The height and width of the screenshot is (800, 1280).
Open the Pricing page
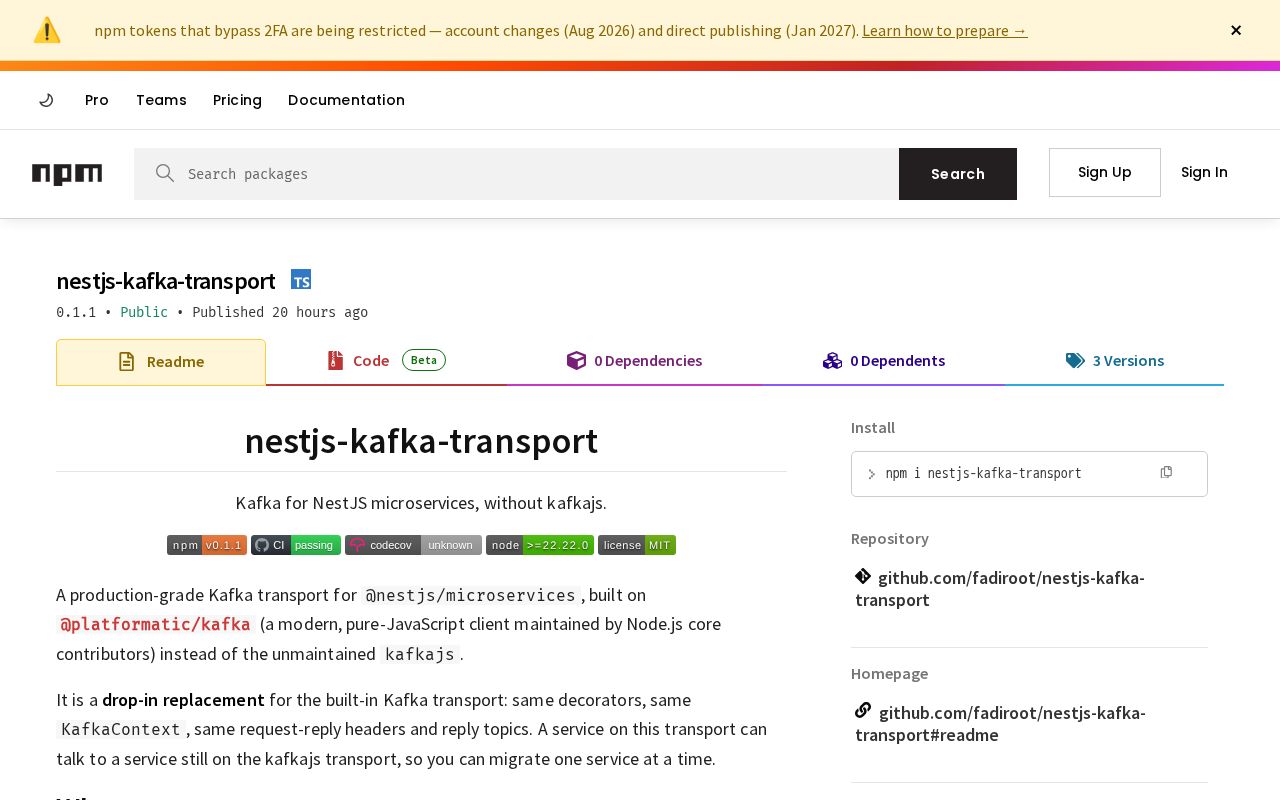point(237,100)
